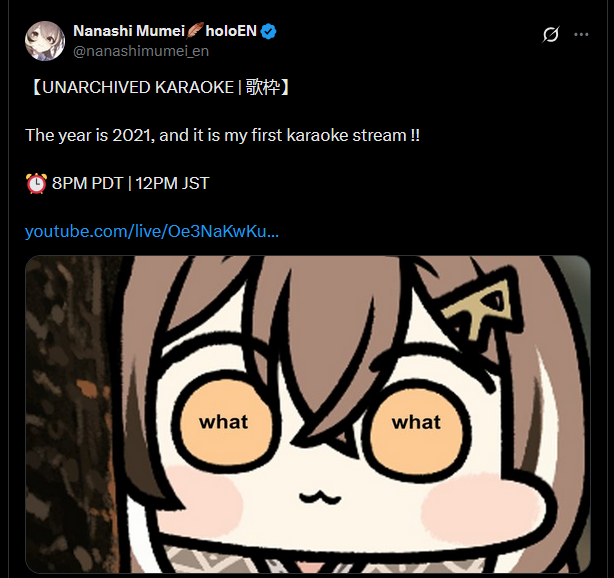Open Nanashi Mumei's profile avatar

click(x=45, y=41)
